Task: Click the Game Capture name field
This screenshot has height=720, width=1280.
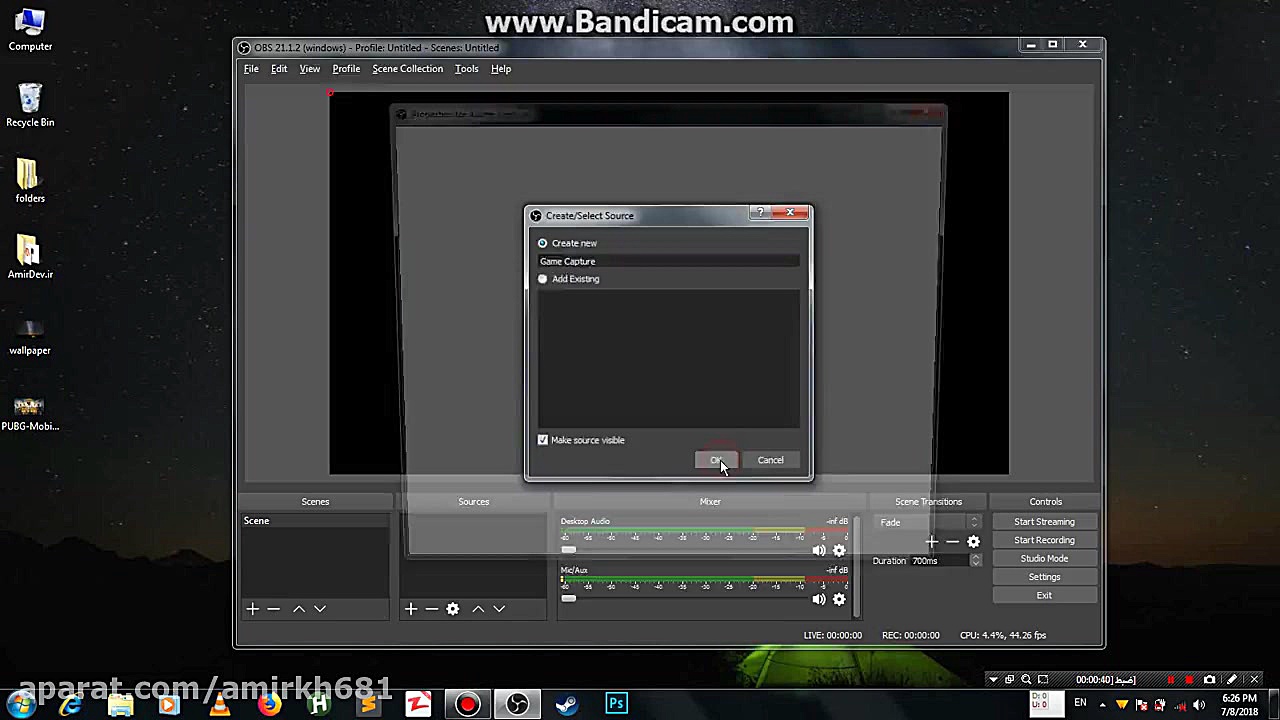Action: (668, 261)
